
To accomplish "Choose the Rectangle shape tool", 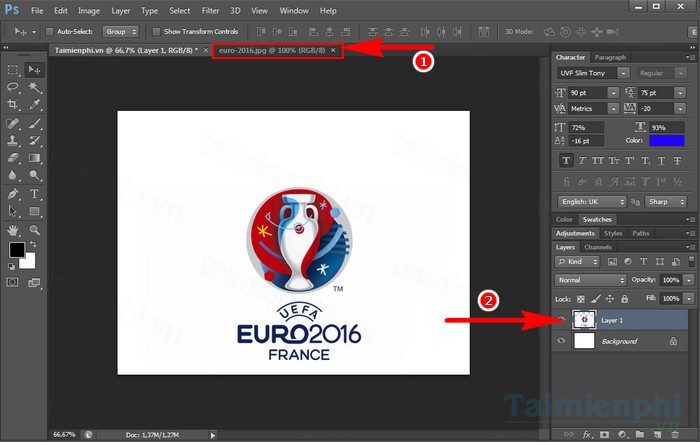I will click(x=34, y=211).
